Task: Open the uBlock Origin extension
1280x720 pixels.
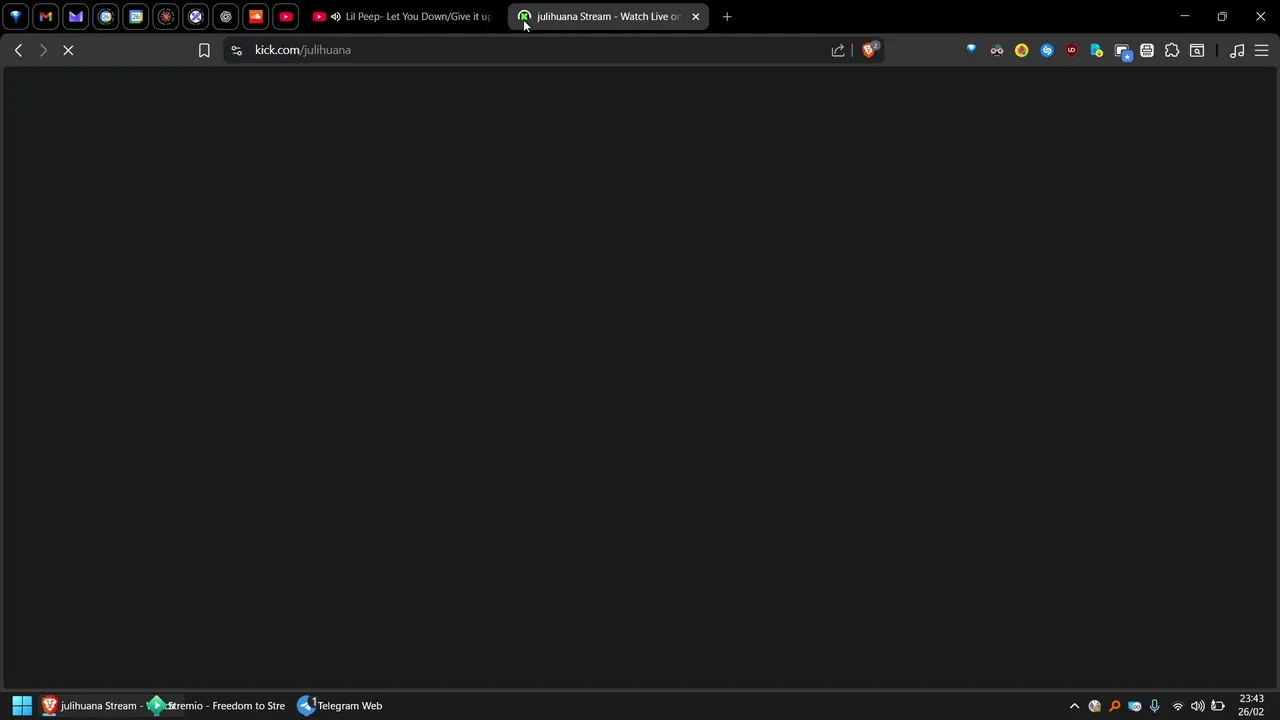Action: [x=1072, y=50]
